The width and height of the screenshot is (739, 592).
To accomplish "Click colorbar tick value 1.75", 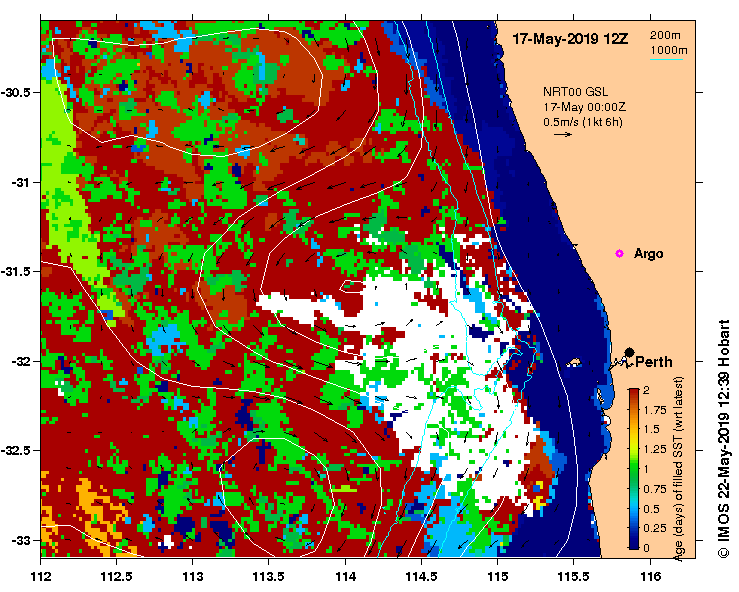I will pos(655,410).
